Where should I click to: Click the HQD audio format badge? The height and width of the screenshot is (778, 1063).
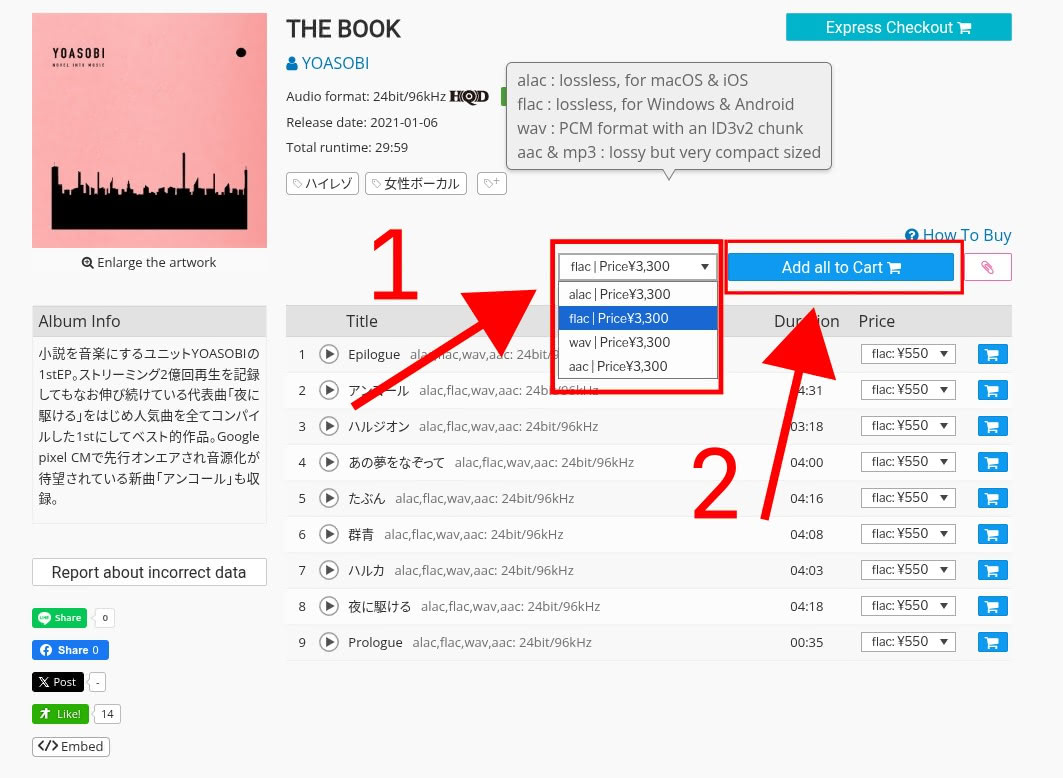point(470,97)
